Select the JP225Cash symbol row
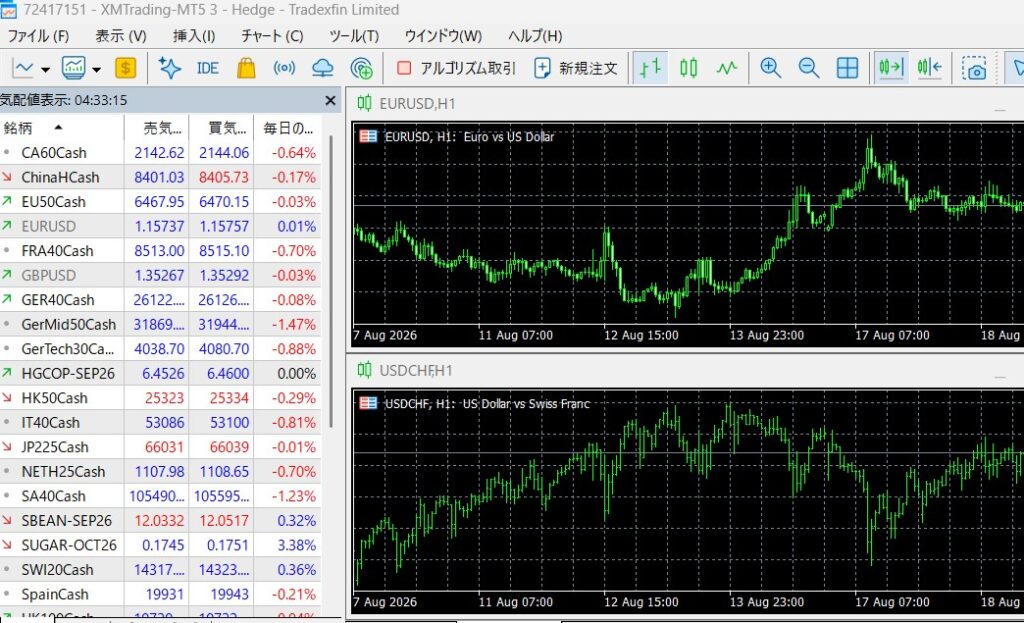The width and height of the screenshot is (1024, 623). click(x=160, y=447)
